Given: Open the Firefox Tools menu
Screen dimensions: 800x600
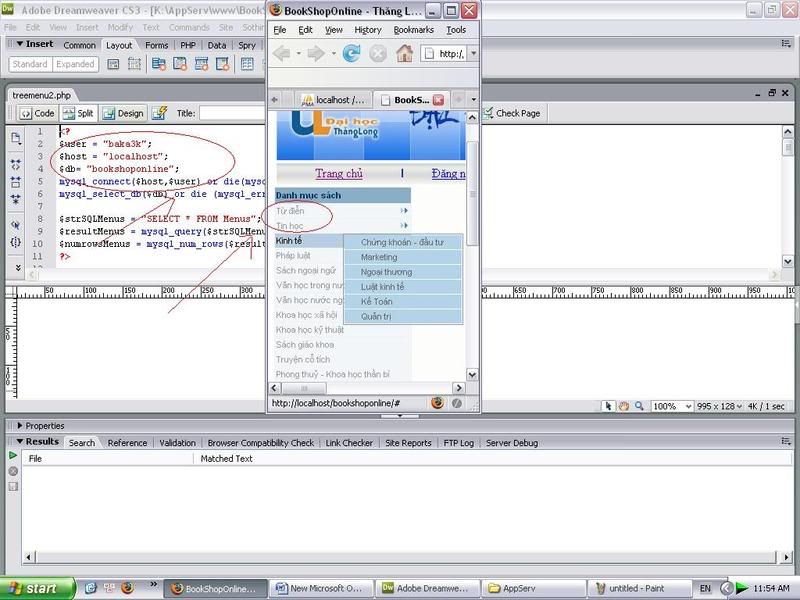Looking at the screenshot, I should pyautogui.click(x=456, y=30).
